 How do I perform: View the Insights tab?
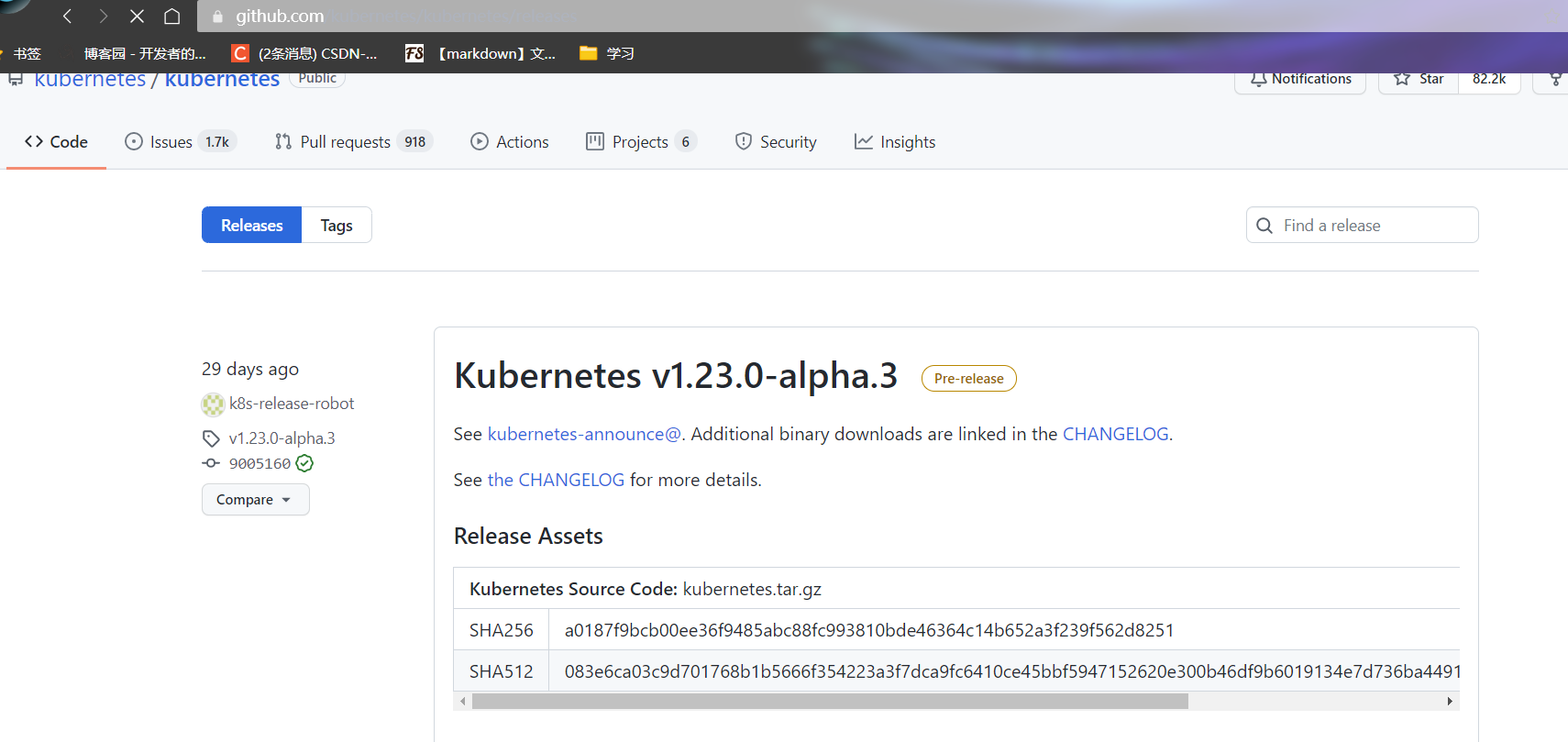[895, 141]
